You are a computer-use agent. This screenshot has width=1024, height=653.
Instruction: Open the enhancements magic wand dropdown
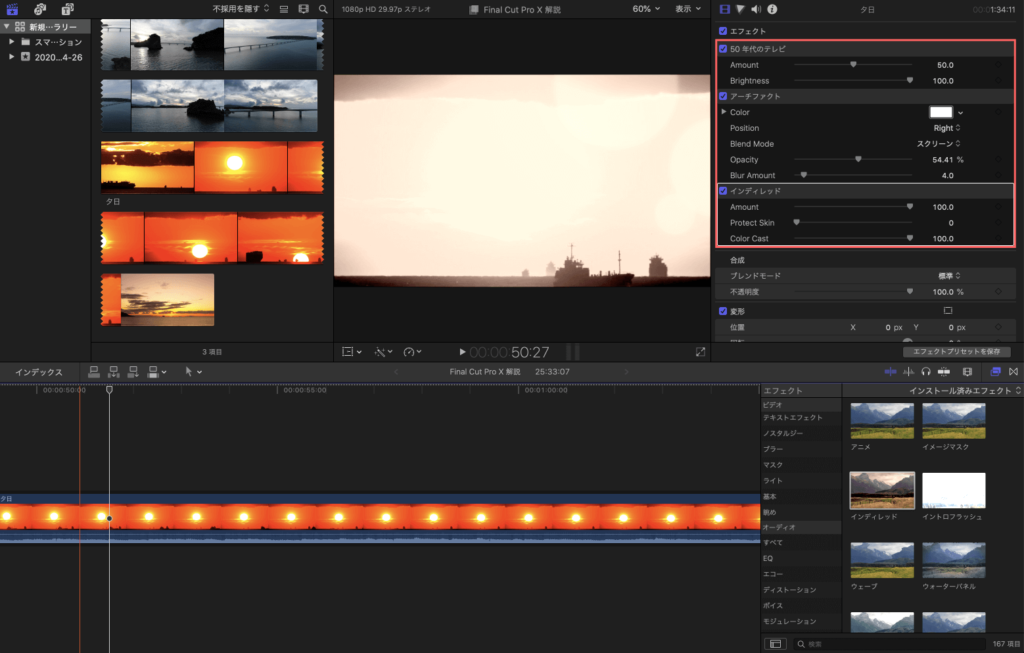(x=383, y=352)
